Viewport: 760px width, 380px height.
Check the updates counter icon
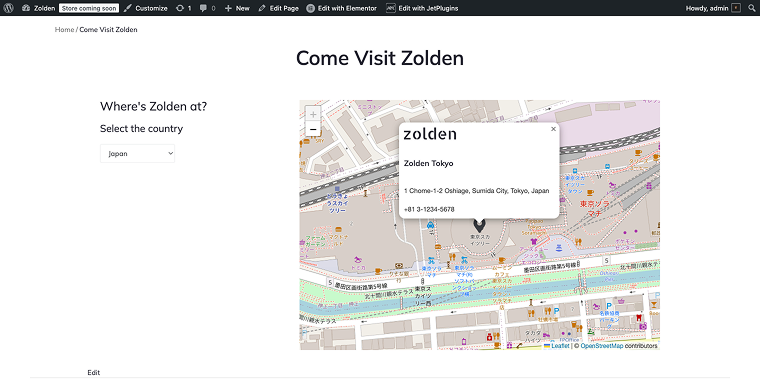coord(183,8)
